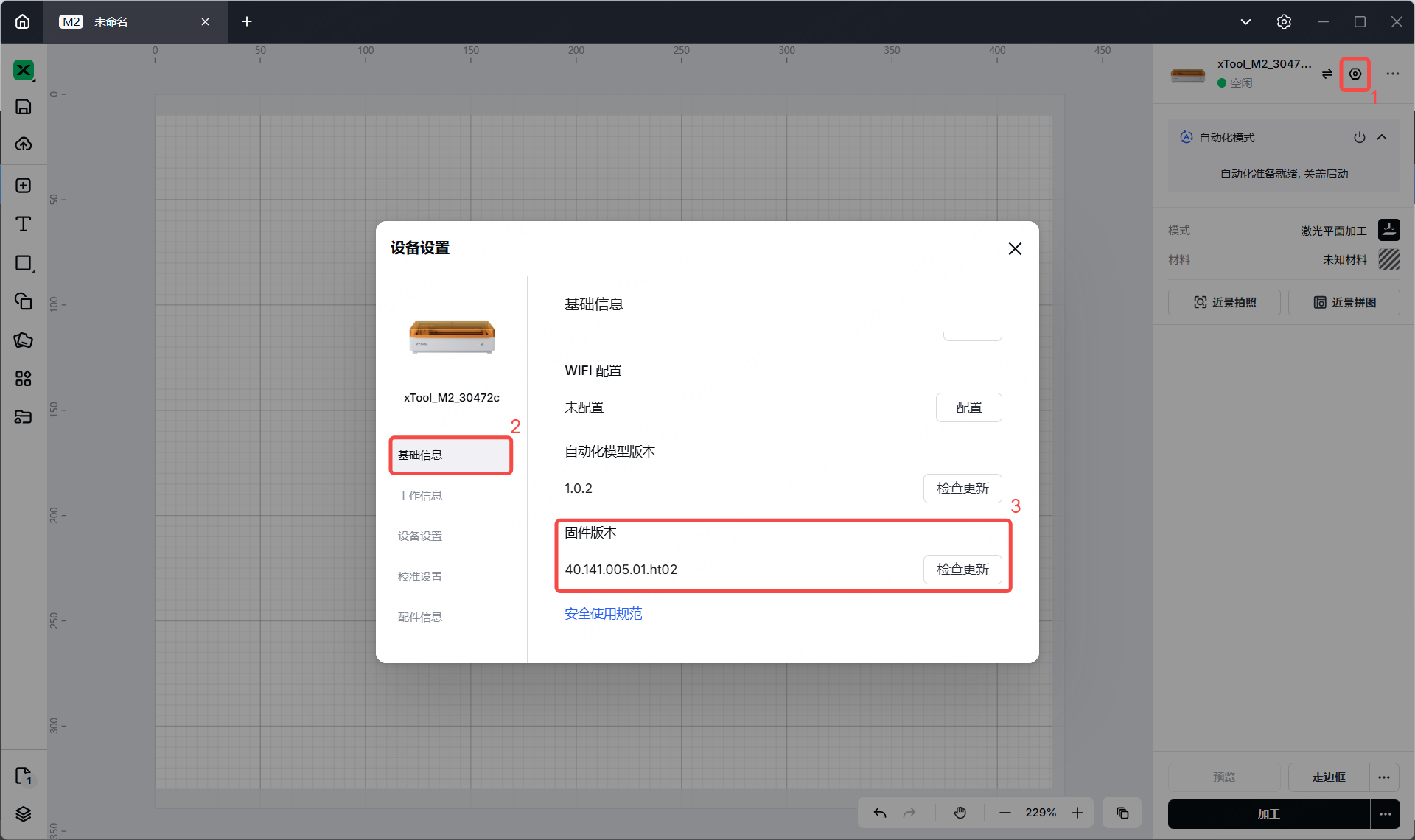Click the 配置 button for WIFI
Viewport: 1415px width, 840px height.
coord(968,407)
